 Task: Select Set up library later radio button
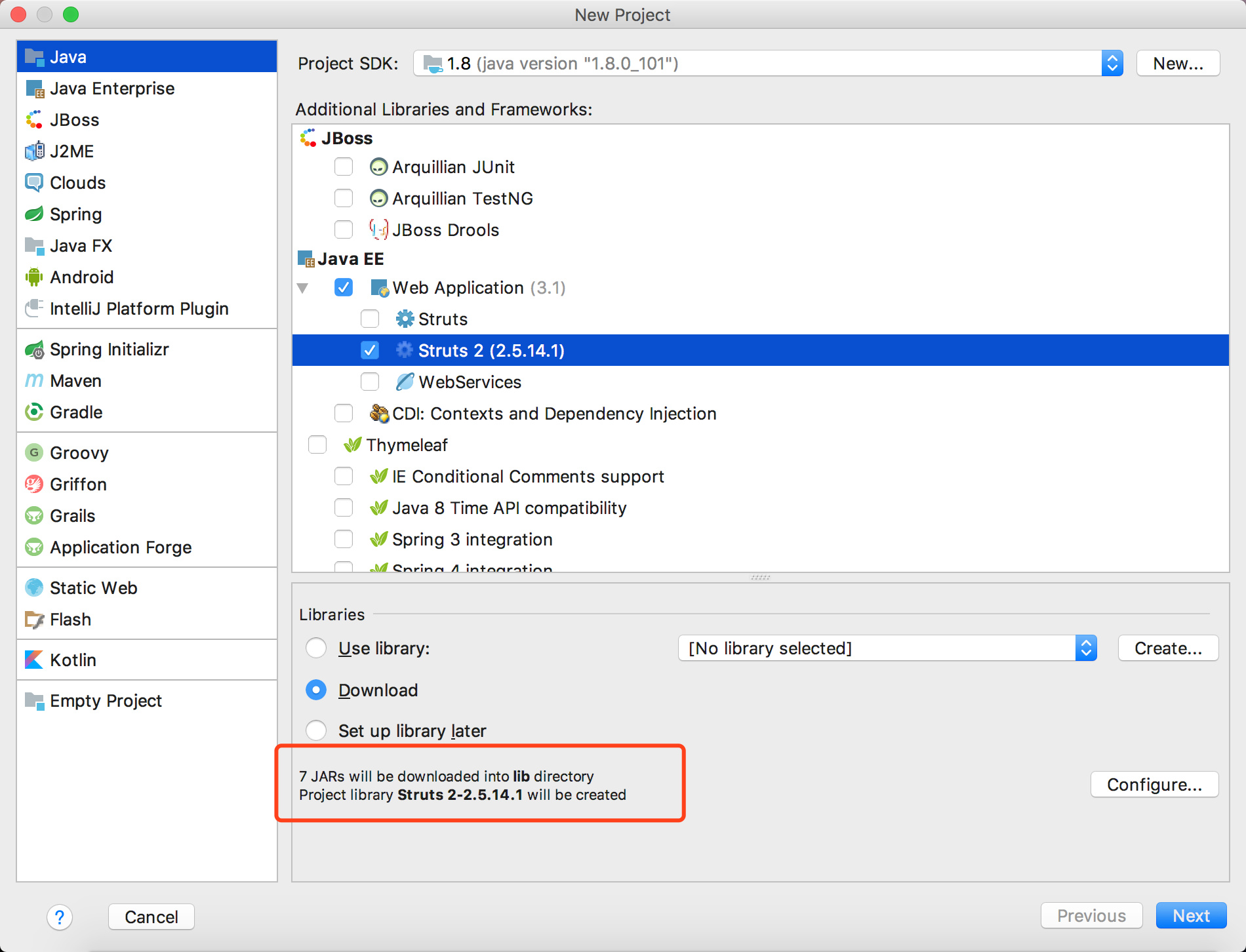(x=316, y=731)
